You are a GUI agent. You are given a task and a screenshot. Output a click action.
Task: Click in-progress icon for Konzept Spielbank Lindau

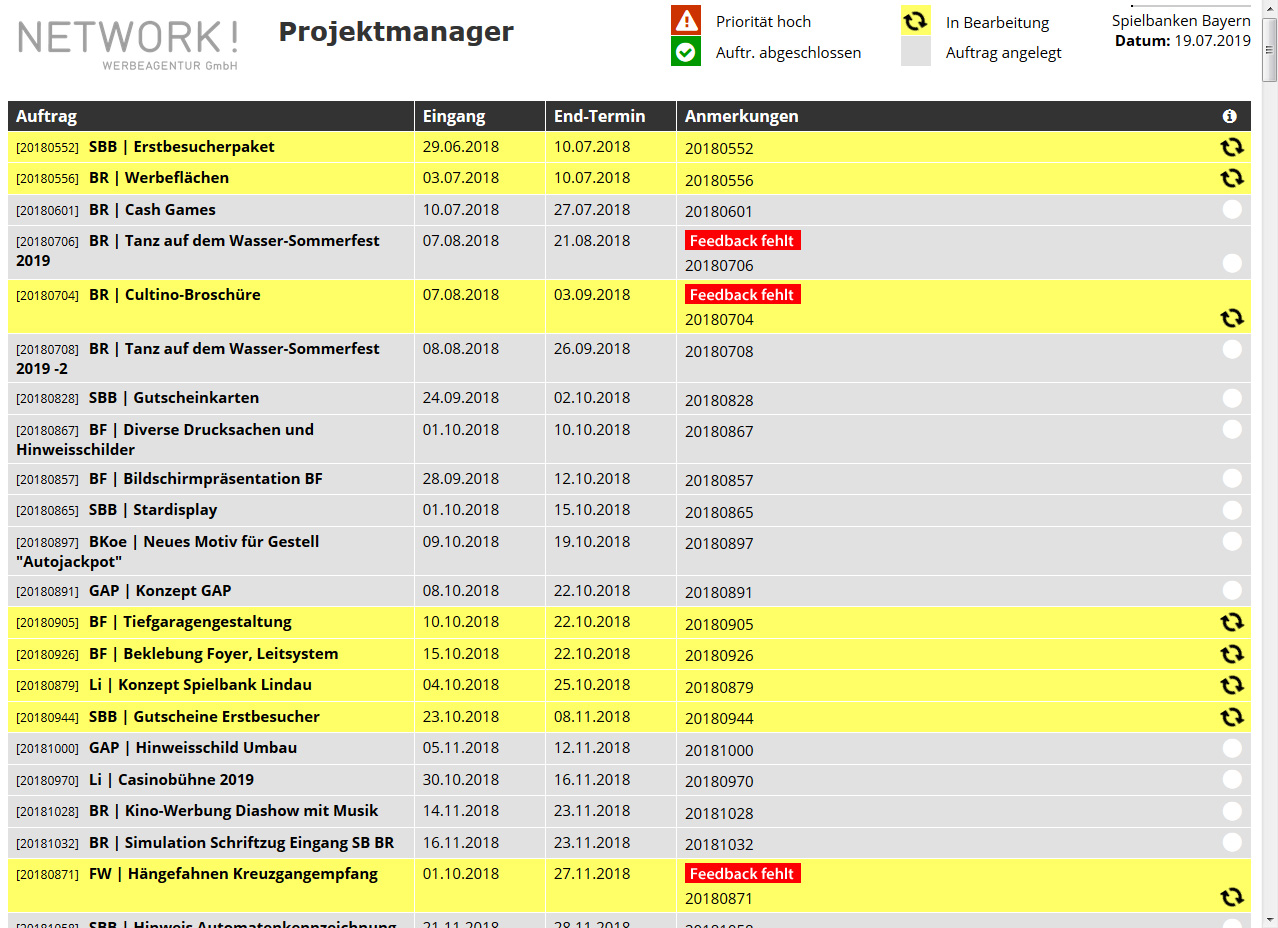(1232, 685)
